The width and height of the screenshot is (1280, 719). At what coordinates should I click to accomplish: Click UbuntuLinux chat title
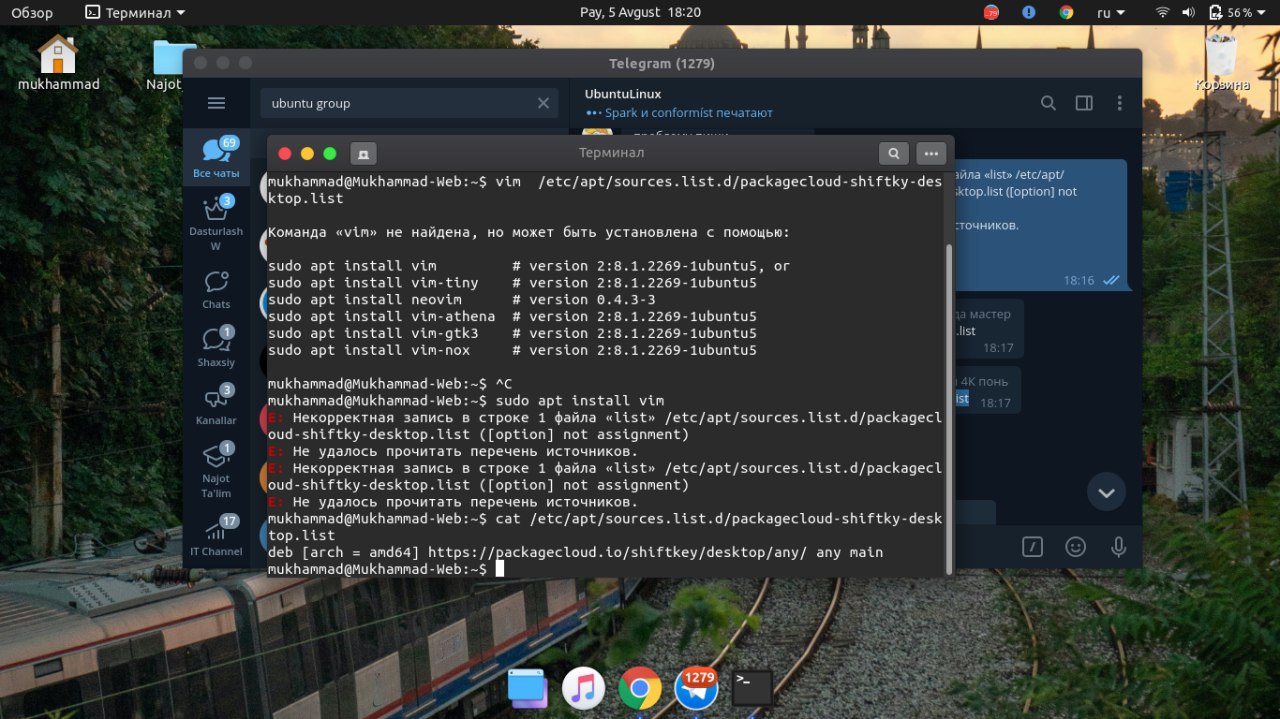pyautogui.click(x=623, y=94)
